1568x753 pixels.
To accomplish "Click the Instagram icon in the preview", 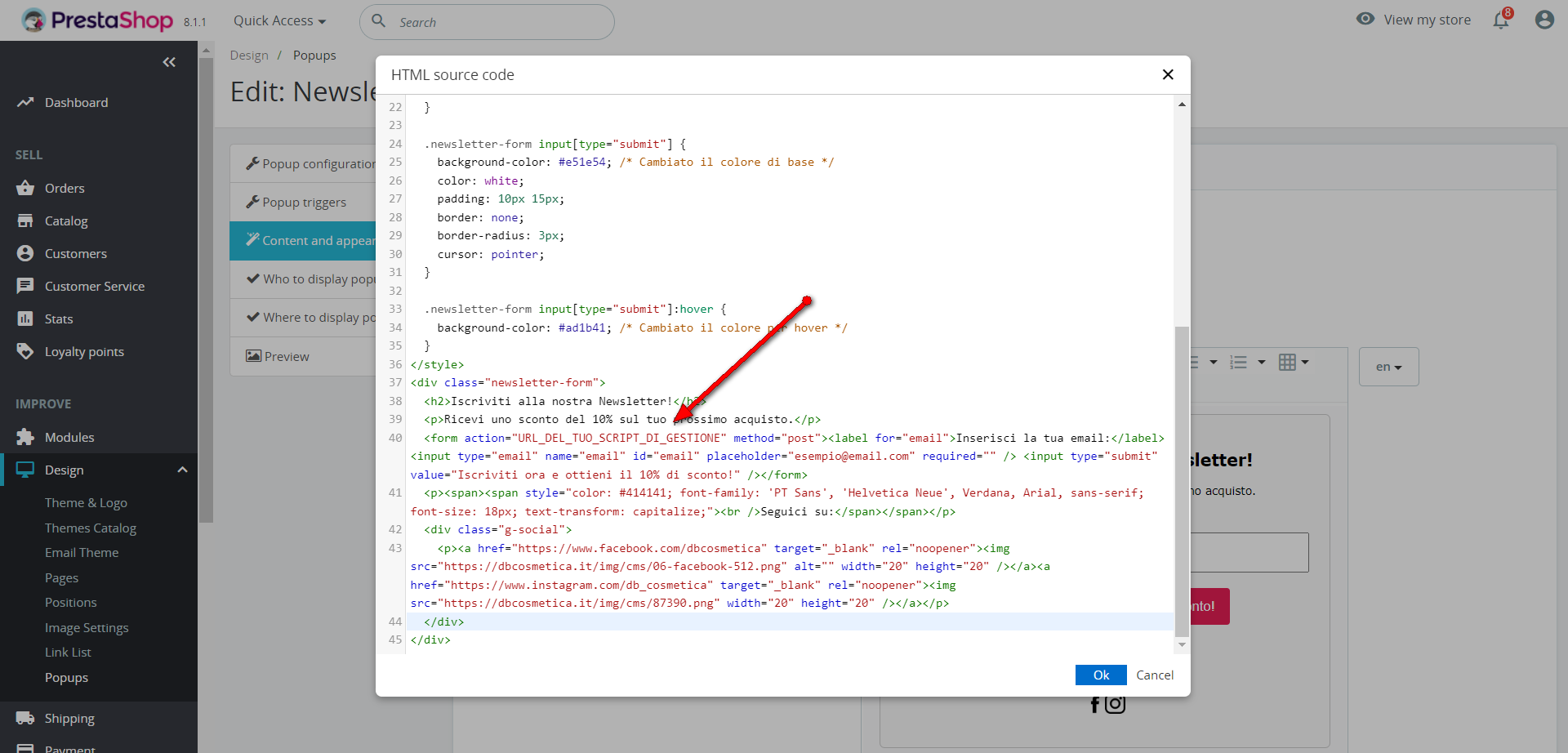I will (x=1116, y=703).
